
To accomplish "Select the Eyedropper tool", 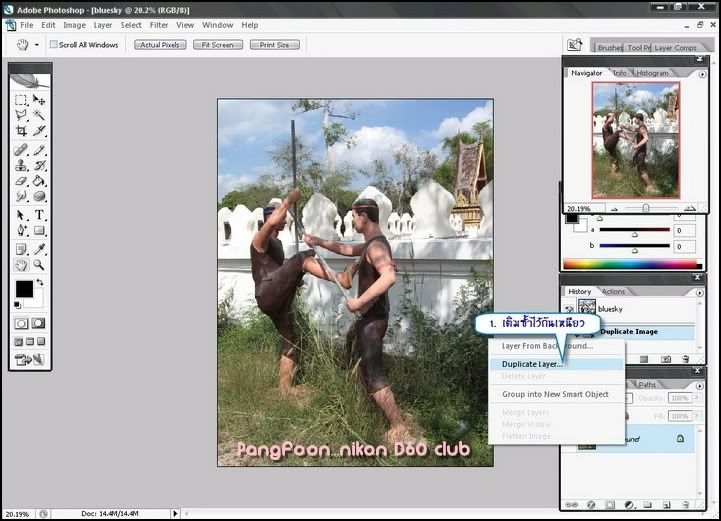I will pos(39,249).
